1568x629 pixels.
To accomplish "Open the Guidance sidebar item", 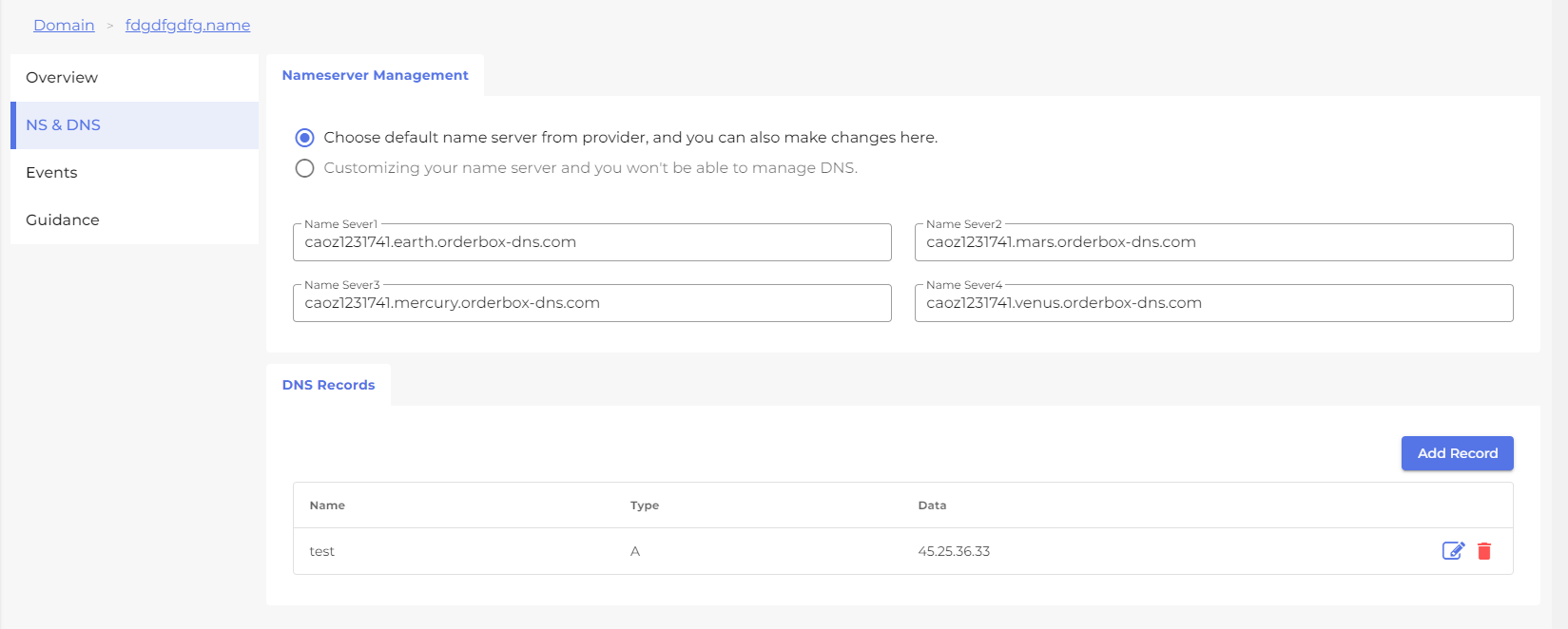I will click(x=134, y=220).
